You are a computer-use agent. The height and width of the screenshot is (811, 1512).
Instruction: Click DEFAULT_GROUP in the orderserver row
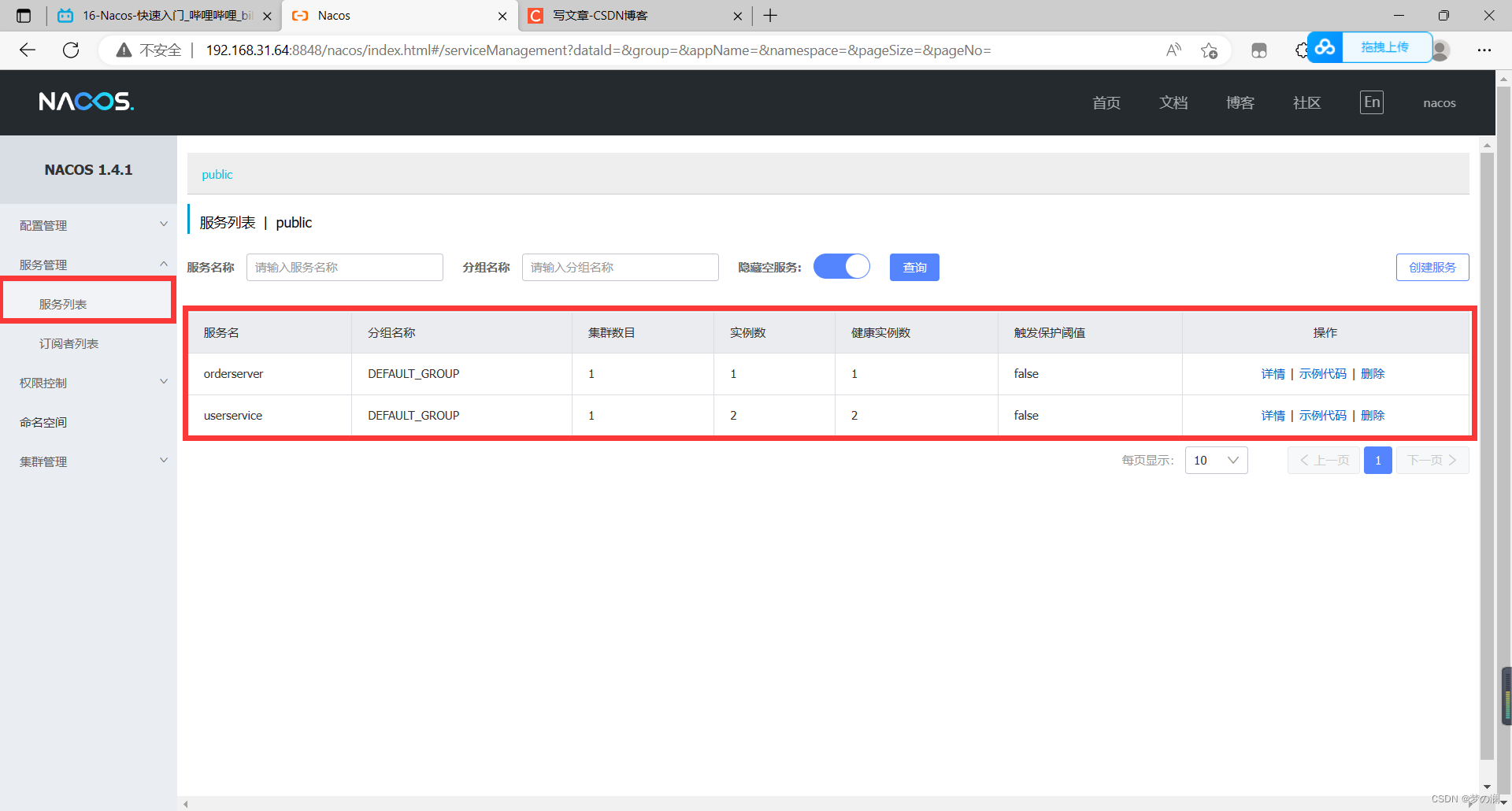(x=413, y=374)
